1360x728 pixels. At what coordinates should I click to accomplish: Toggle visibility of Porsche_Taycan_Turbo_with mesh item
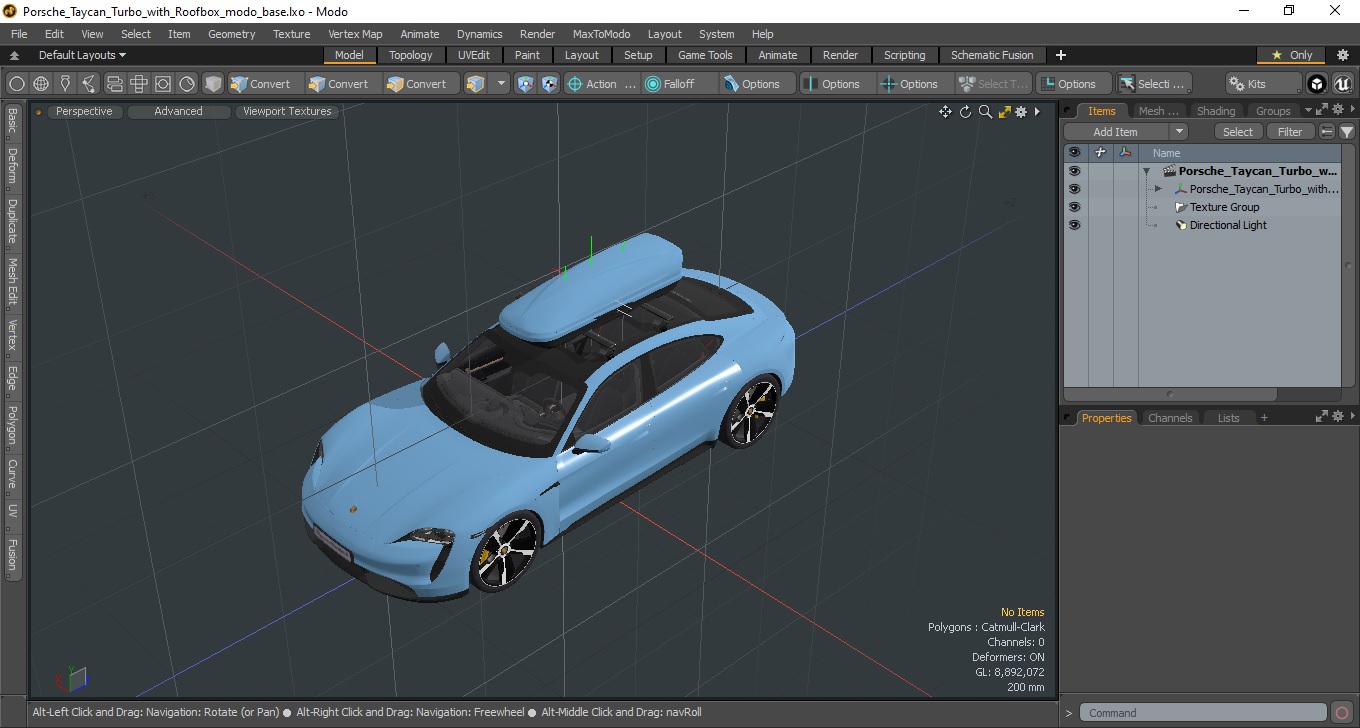coord(1074,189)
